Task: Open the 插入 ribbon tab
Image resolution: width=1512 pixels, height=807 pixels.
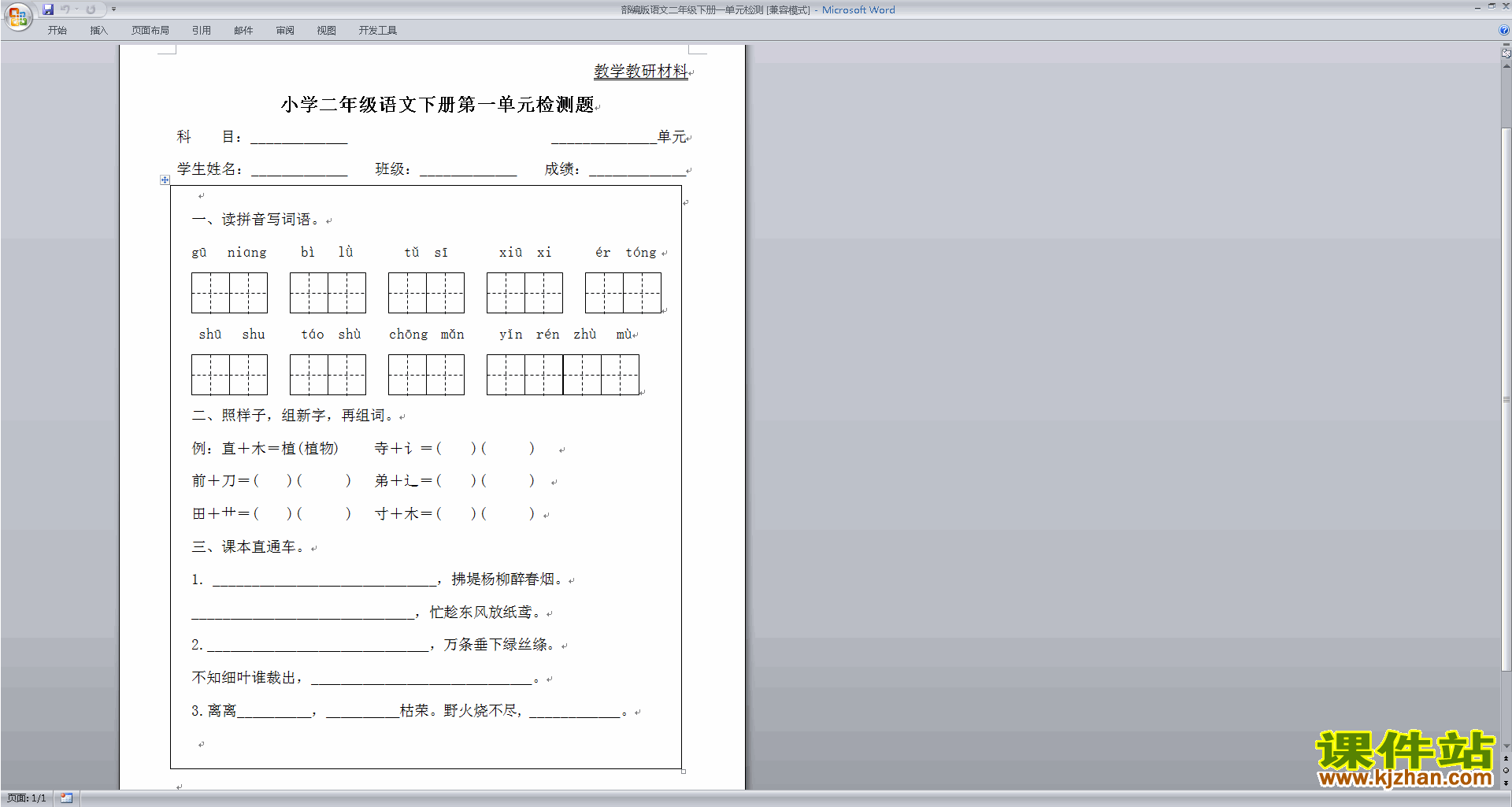Action: 98,31
